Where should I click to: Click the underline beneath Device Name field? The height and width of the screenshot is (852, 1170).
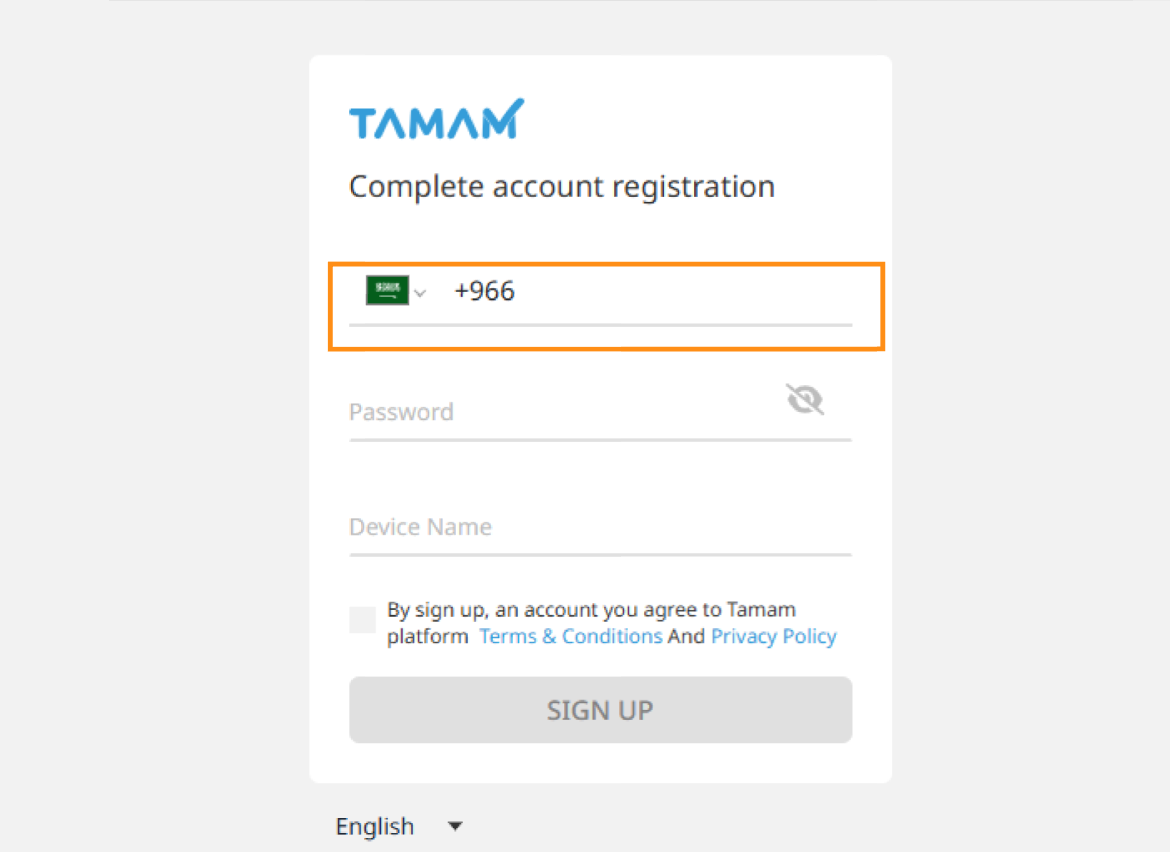pos(600,555)
